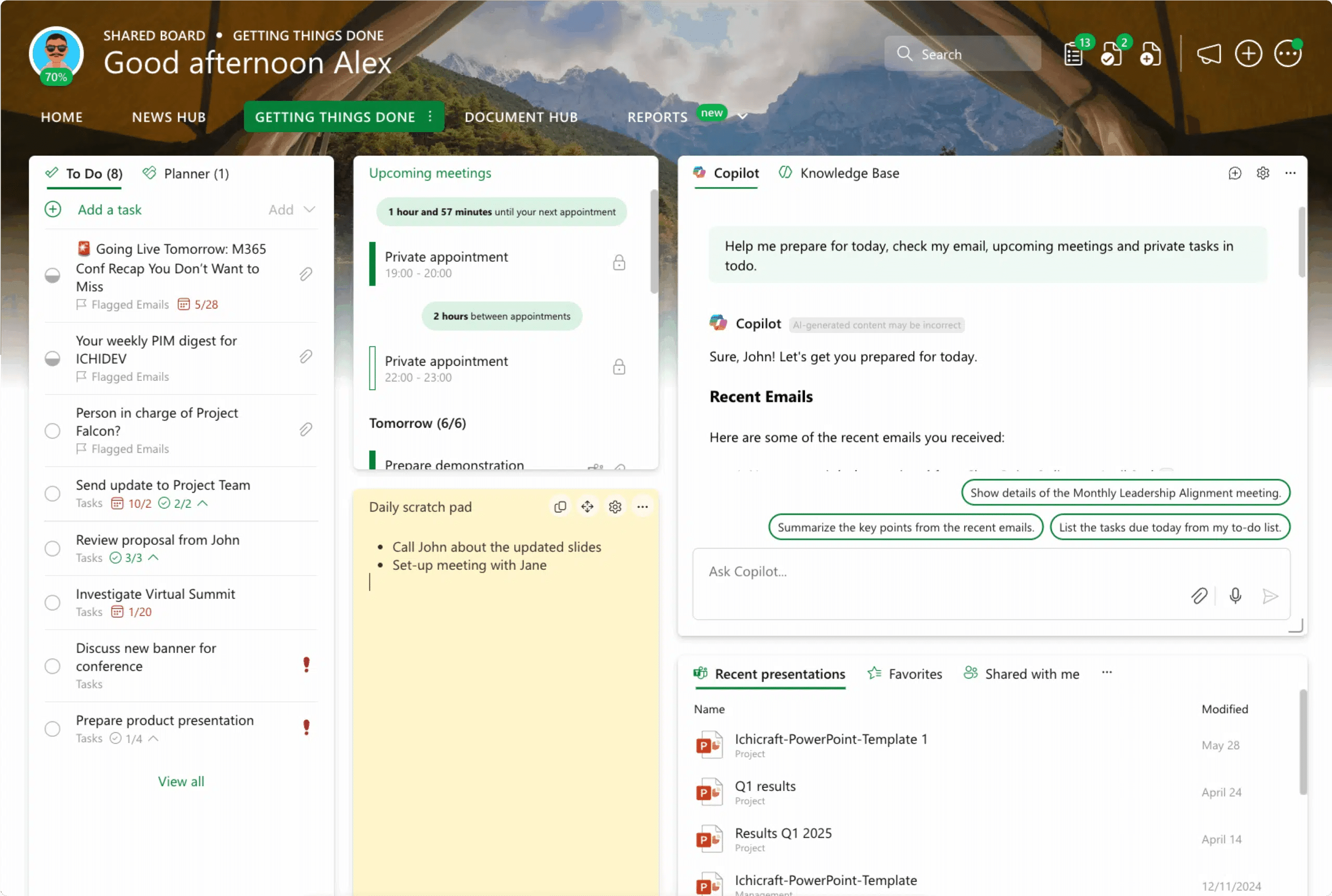
Task: Open Getting Things Done tab options menu
Action: pyautogui.click(x=430, y=116)
